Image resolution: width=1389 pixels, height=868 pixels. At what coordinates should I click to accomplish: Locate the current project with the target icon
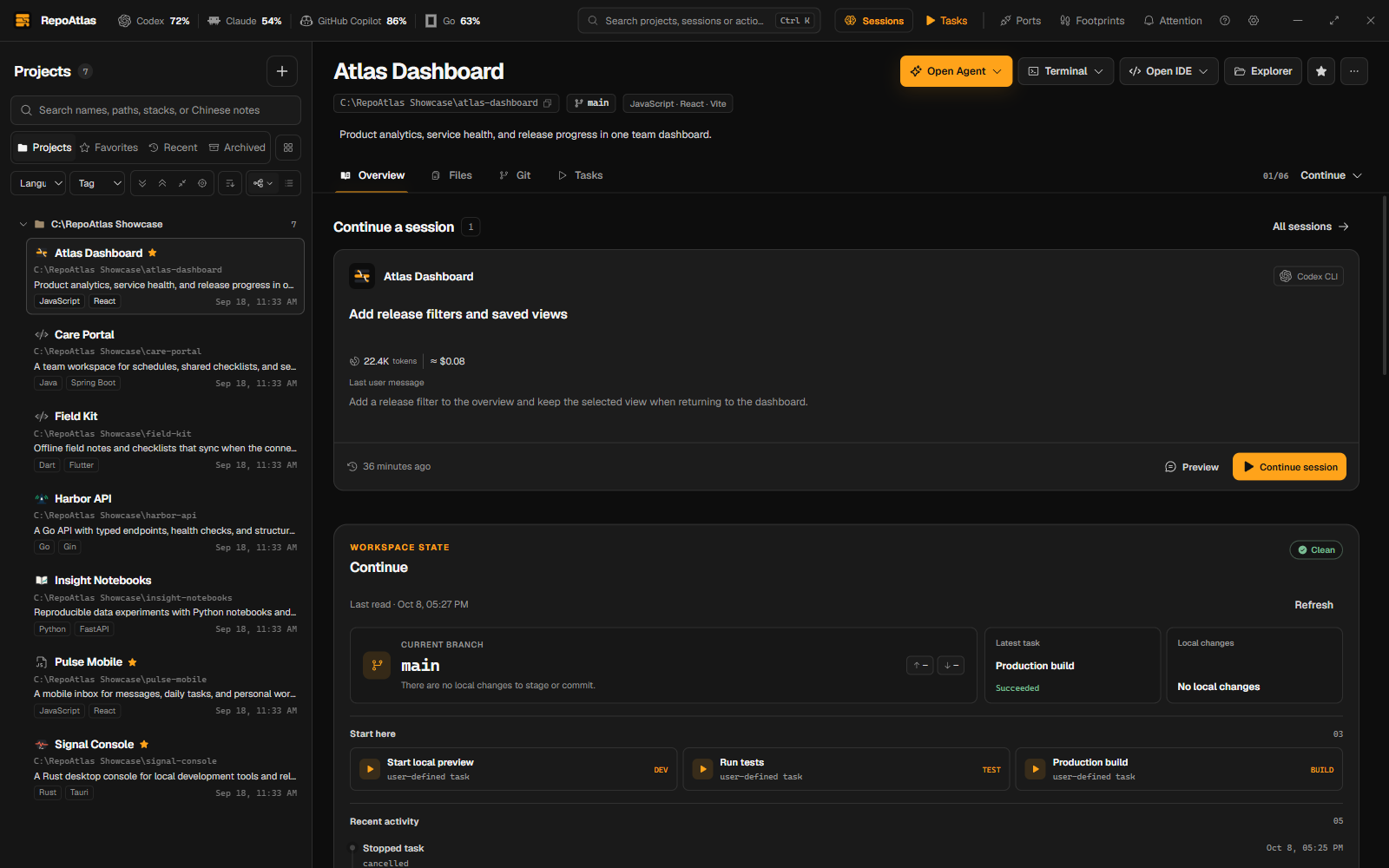pos(202,183)
